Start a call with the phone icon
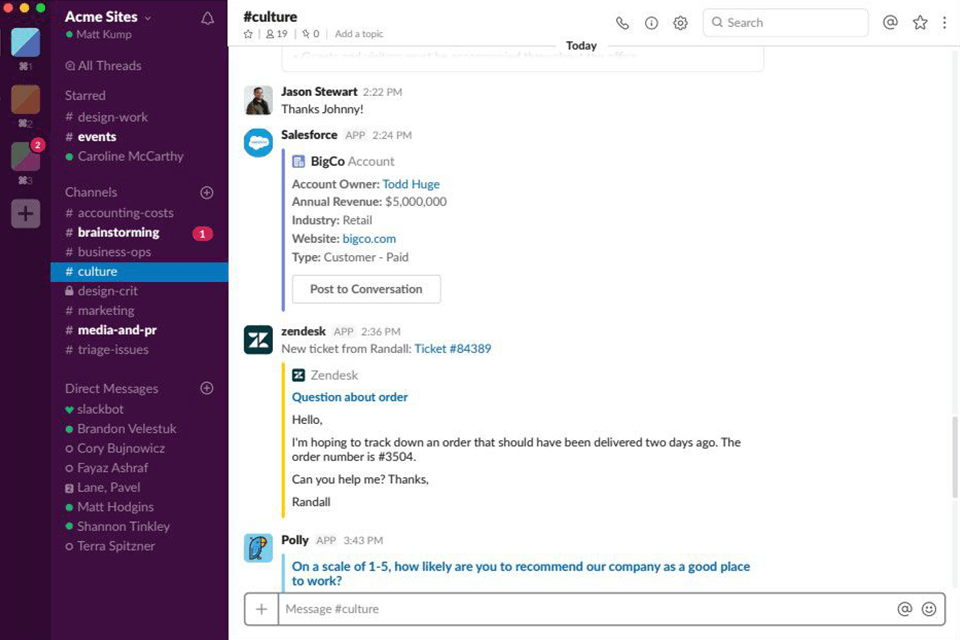 point(622,23)
